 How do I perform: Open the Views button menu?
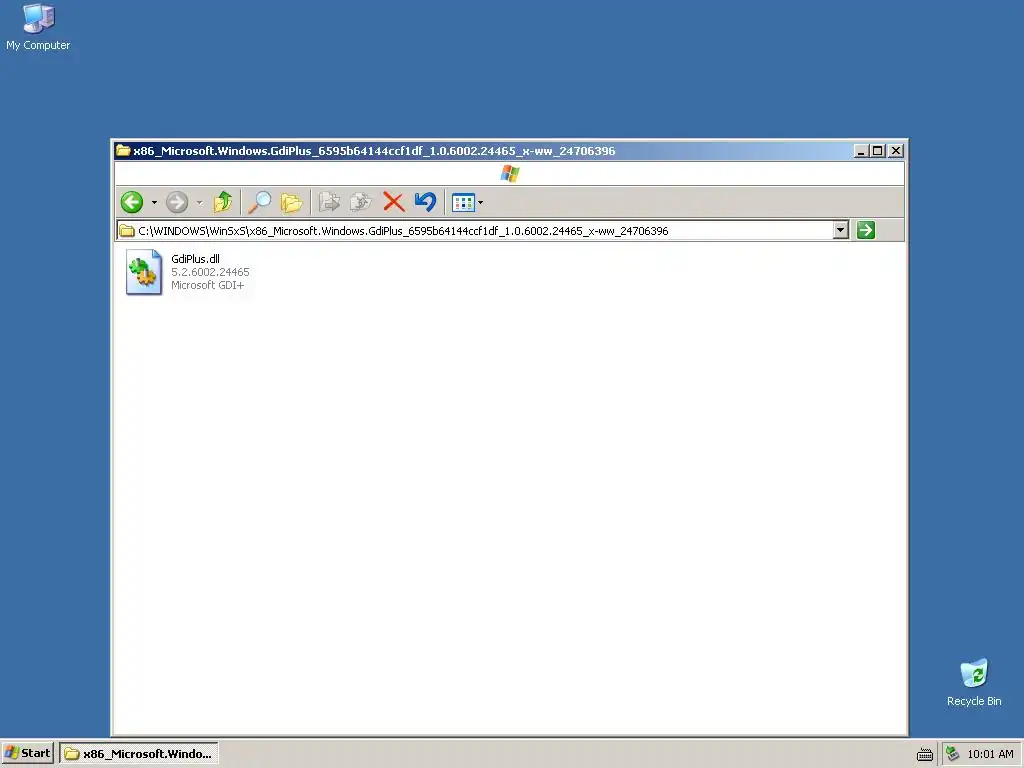point(468,202)
